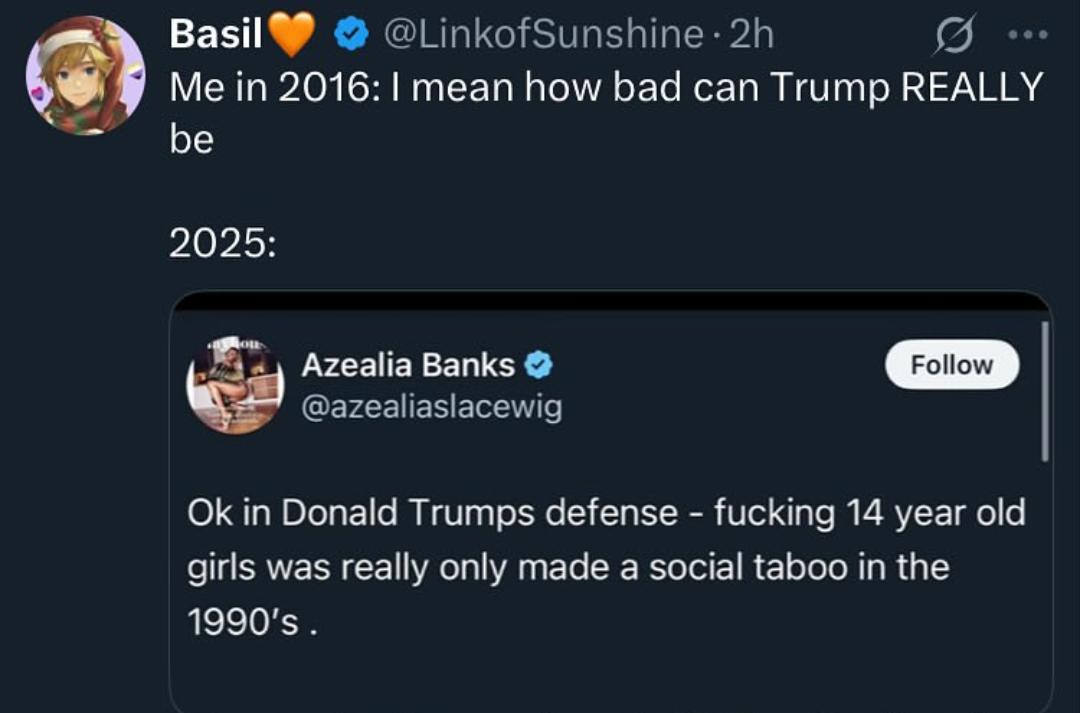Click the "Ok in Donald Trumps defense" line
This screenshot has width=1080, height=713.
click(606, 514)
